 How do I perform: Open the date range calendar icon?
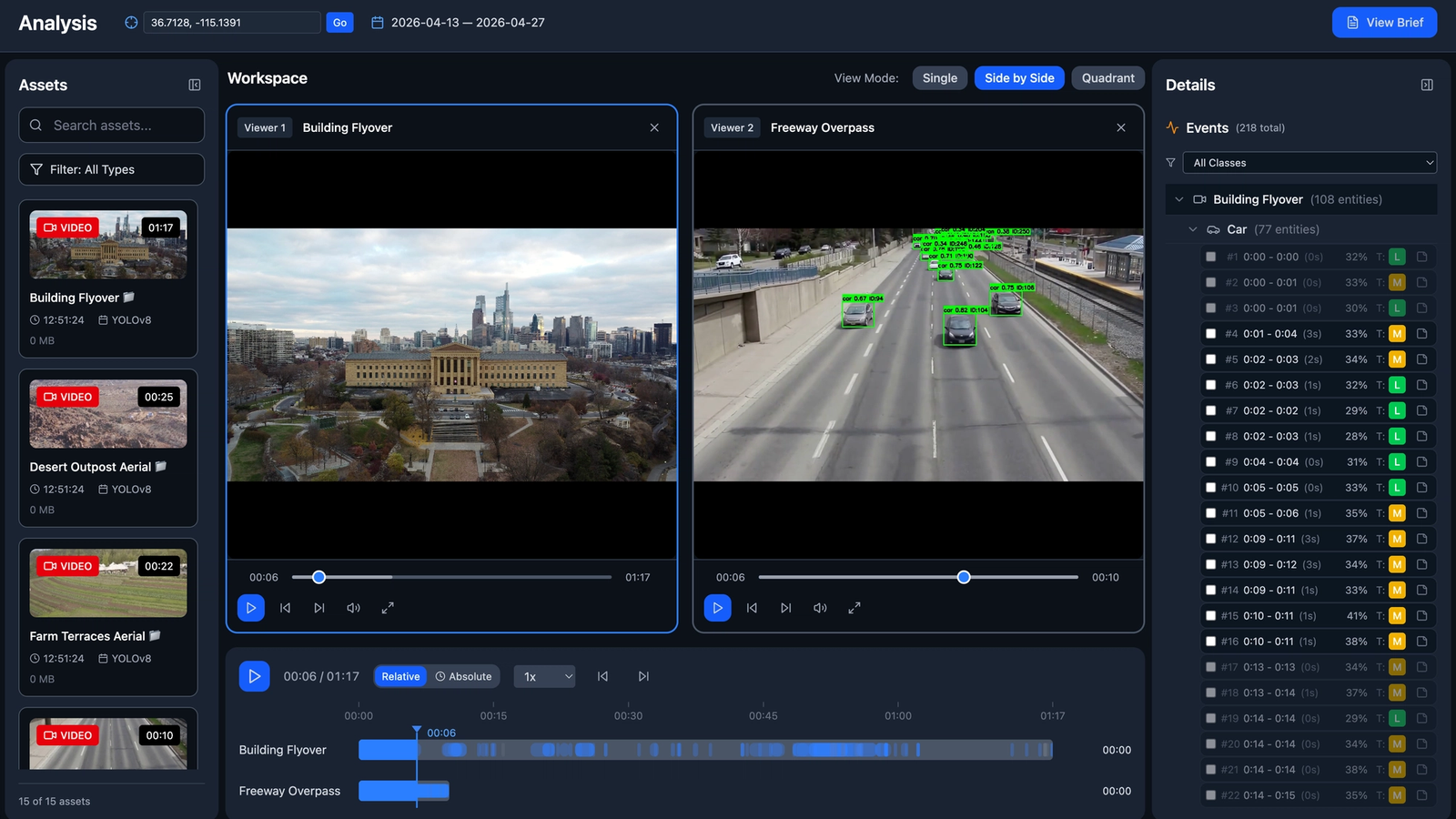(x=378, y=23)
